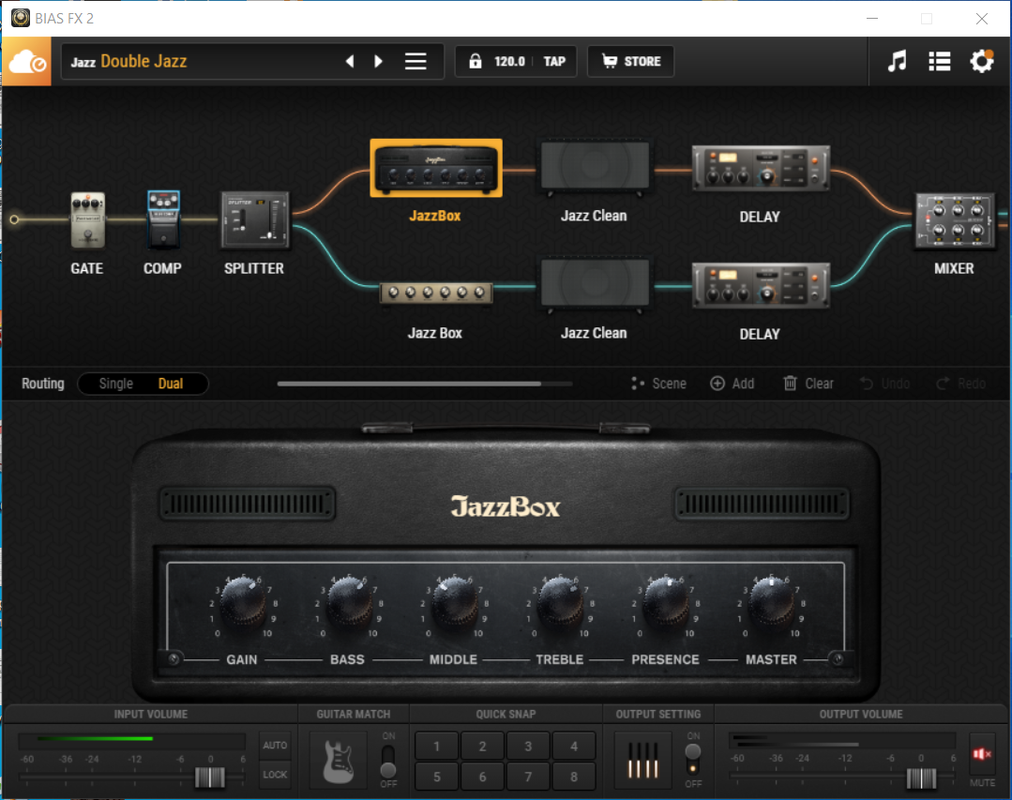This screenshot has height=800, width=1012.
Task: Toggle LOCK input volume
Action: point(275,774)
